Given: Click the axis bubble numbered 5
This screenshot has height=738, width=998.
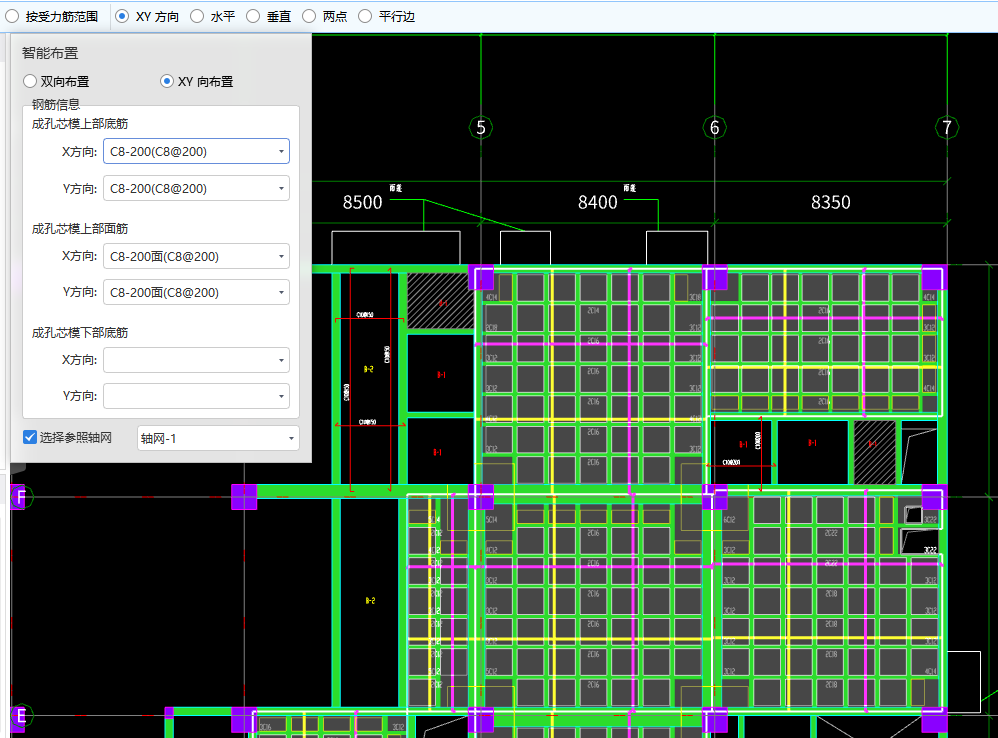Looking at the screenshot, I should coord(481,128).
